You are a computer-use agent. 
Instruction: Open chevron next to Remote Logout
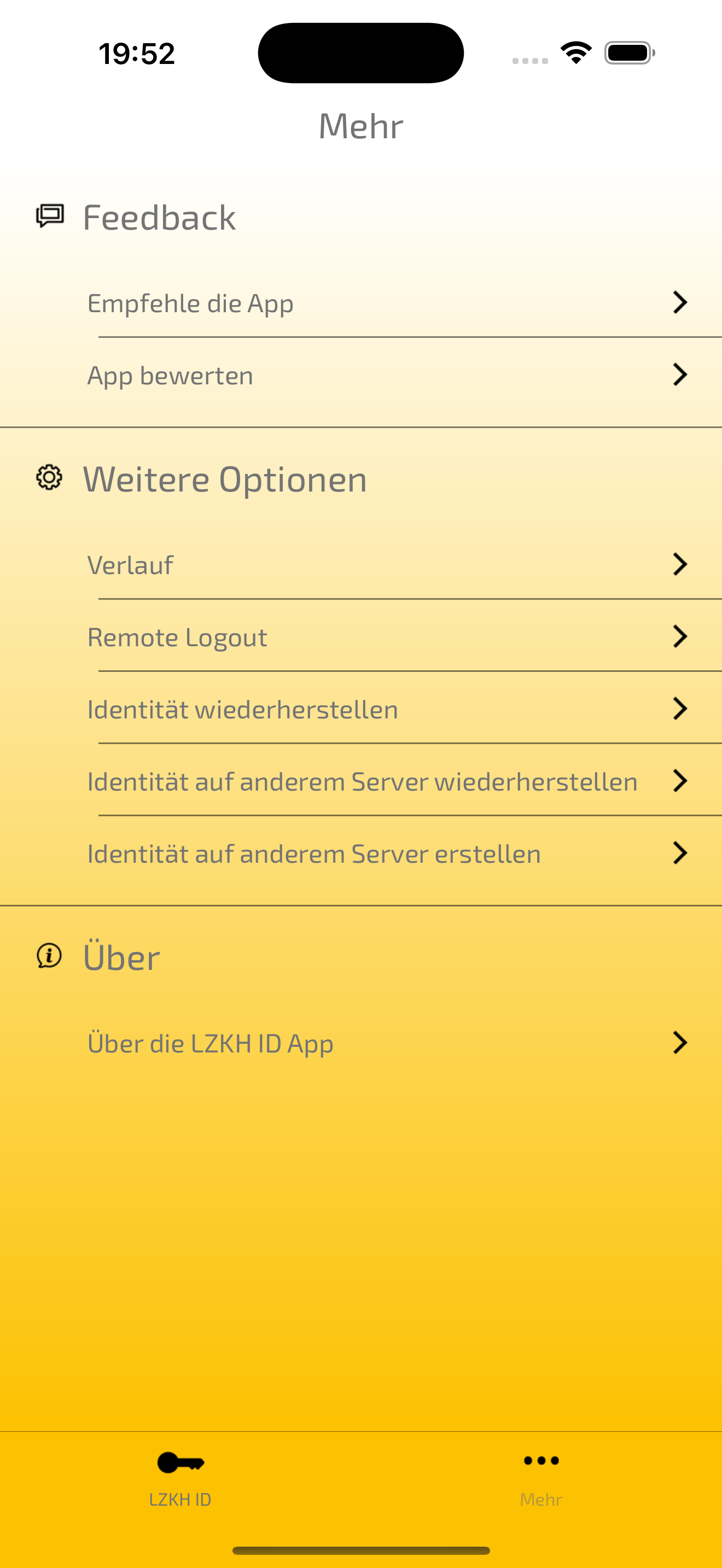coord(680,636)
